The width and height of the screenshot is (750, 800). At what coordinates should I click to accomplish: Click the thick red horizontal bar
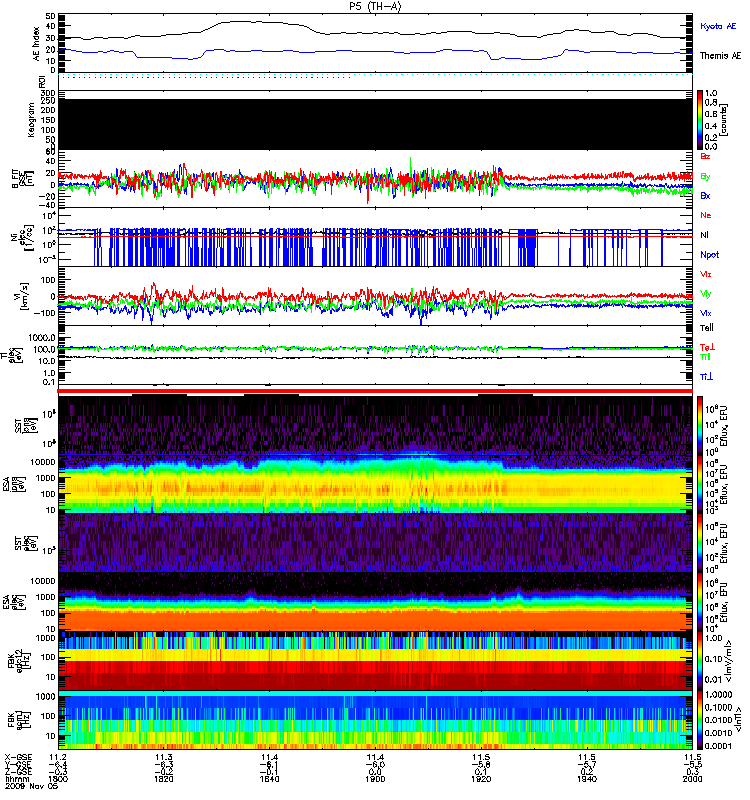[375, 391]
